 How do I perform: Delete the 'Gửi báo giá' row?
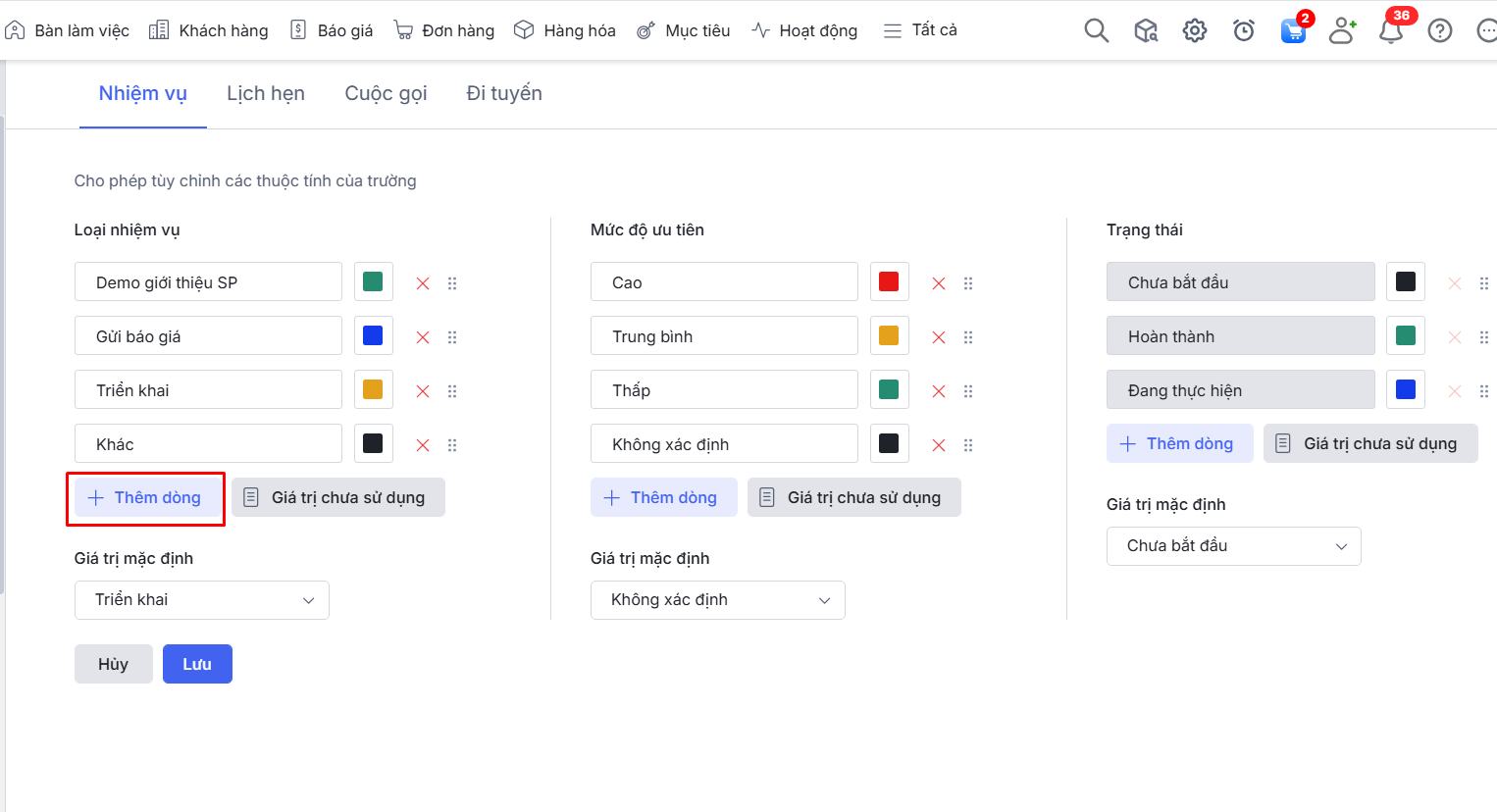coord(423,337)
